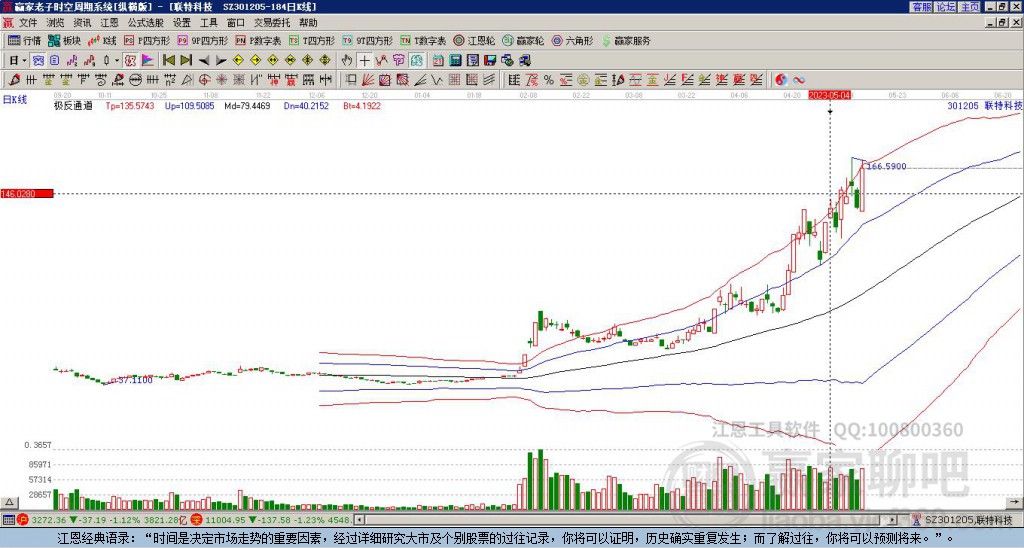
Task: Click the 赢家服务 toolbar button
Action: 626,40
